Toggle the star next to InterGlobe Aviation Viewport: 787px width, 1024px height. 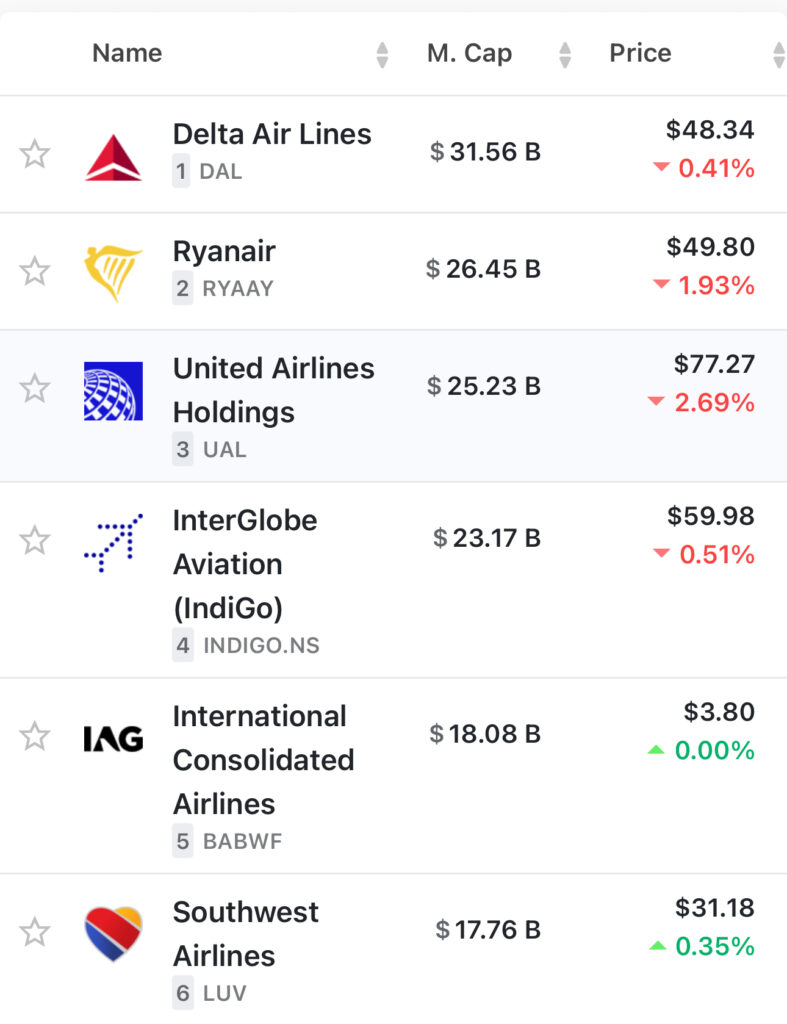35,541
